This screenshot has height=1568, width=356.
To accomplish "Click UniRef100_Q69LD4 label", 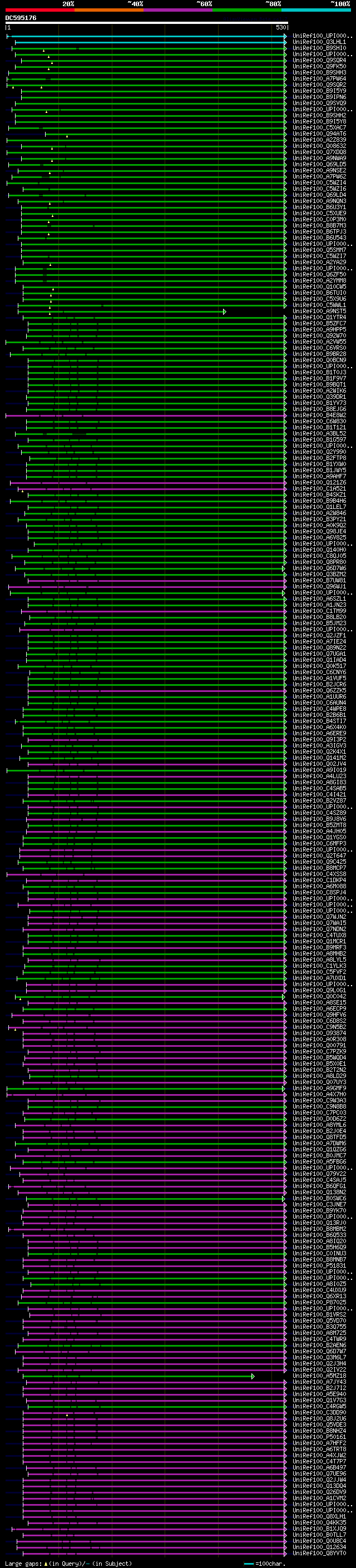I will coord(319,195).
